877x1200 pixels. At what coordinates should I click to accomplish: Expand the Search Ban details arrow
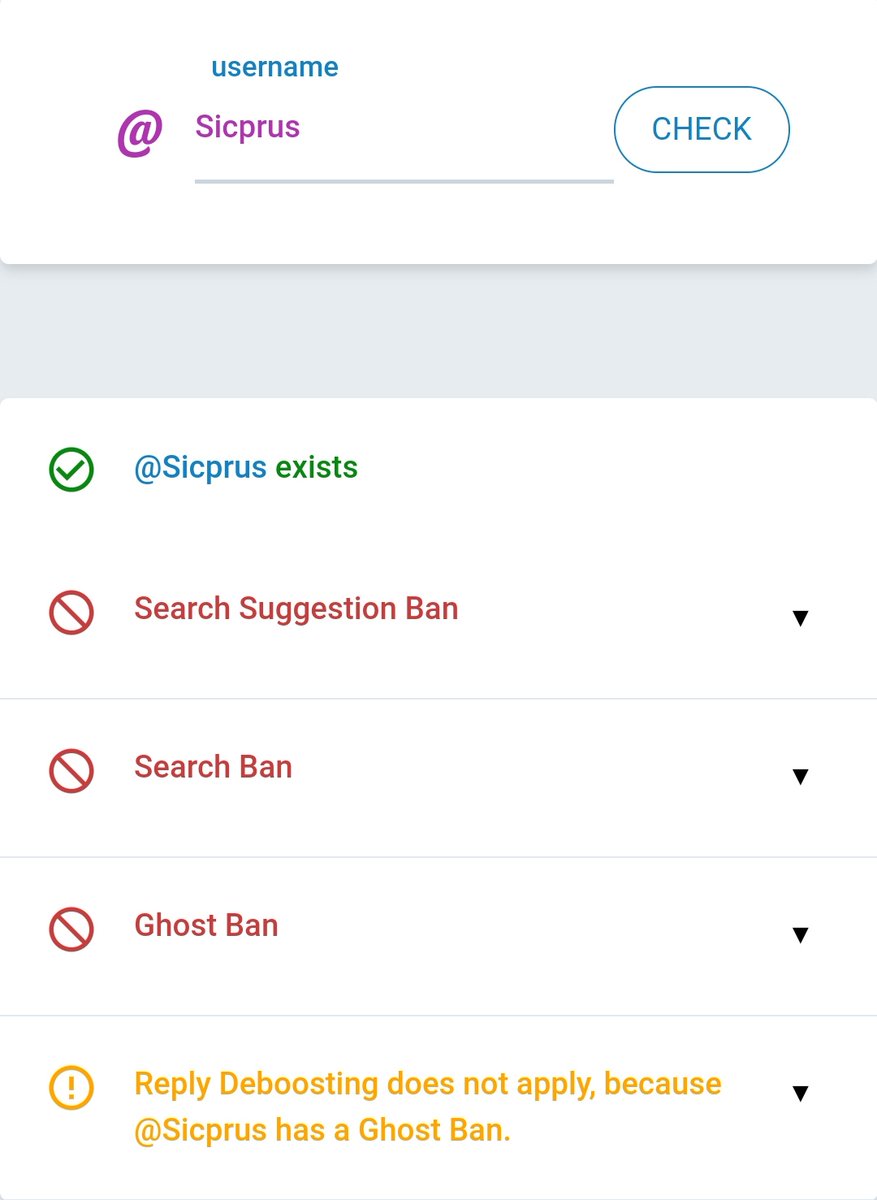(799, 776)
